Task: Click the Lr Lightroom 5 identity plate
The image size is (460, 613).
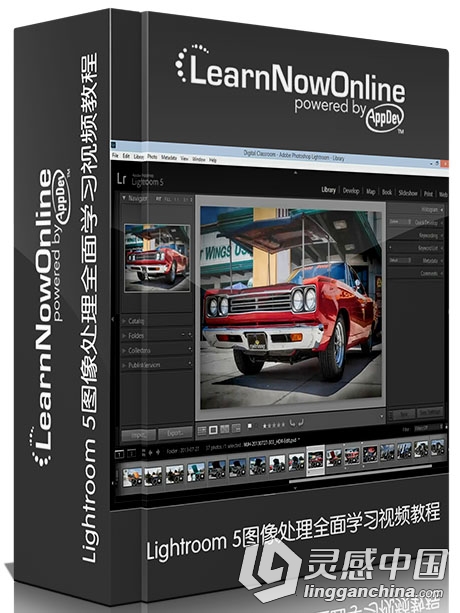Action: [140, 180]
